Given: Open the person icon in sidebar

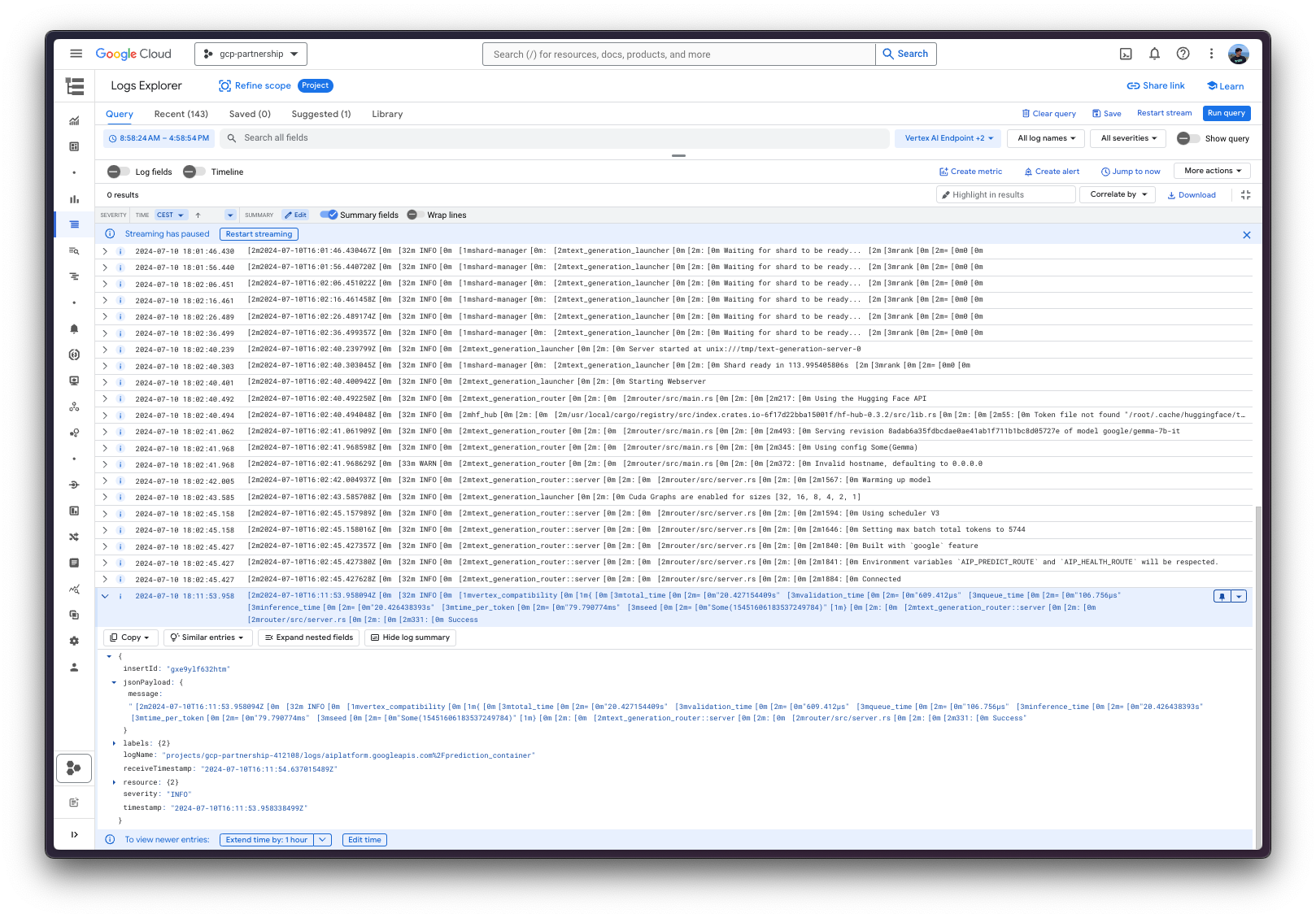Looking at the screenshot, I should click(x=74, y=667).
